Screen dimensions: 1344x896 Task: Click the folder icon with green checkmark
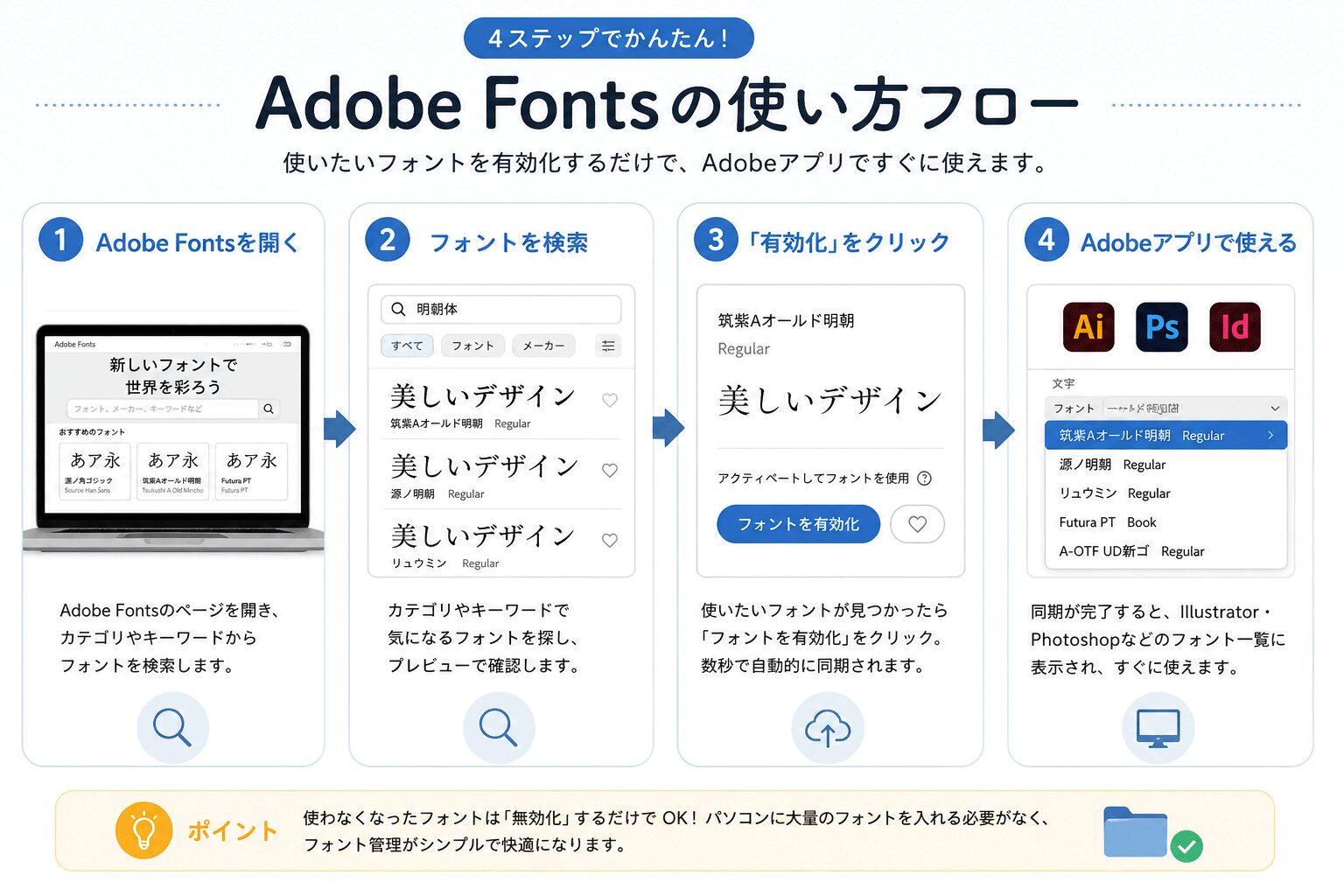[1151, 833]
